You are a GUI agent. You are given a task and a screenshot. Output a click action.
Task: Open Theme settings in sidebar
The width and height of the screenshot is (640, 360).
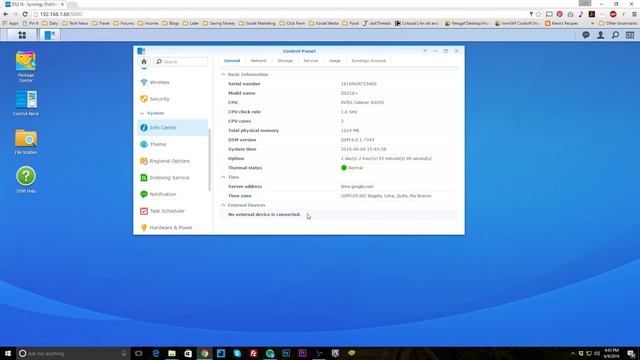click(x=172, y=144)
